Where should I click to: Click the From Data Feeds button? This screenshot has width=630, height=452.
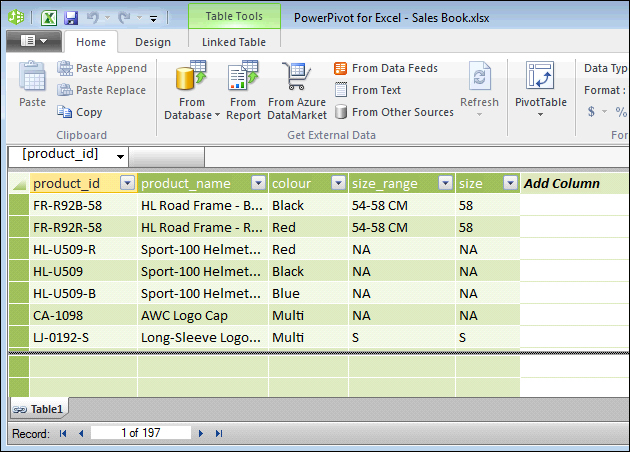click(385, 68)
